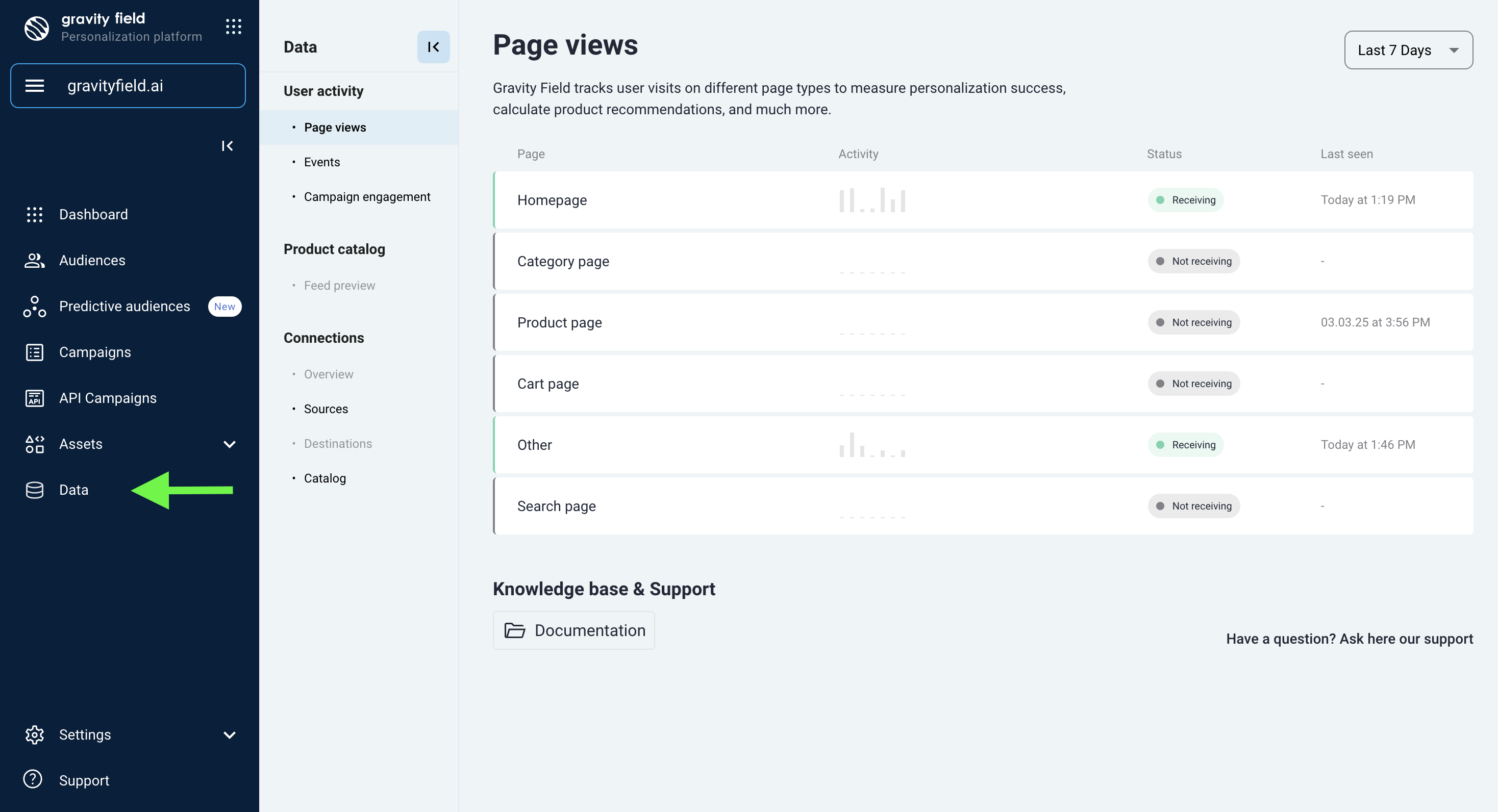This screenshot has width=1498, height=812.
Task: Click the Data database icon
Action: pos(34,490)
